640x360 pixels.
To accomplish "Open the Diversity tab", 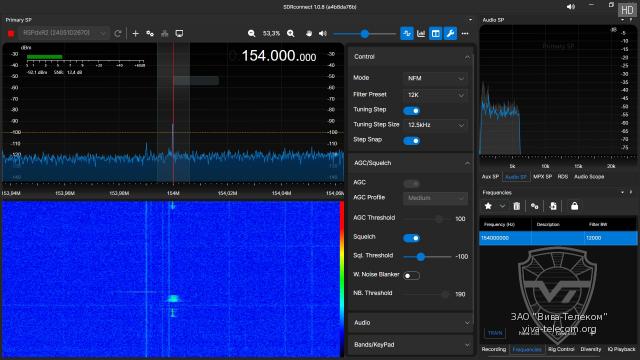I will 591,349.
